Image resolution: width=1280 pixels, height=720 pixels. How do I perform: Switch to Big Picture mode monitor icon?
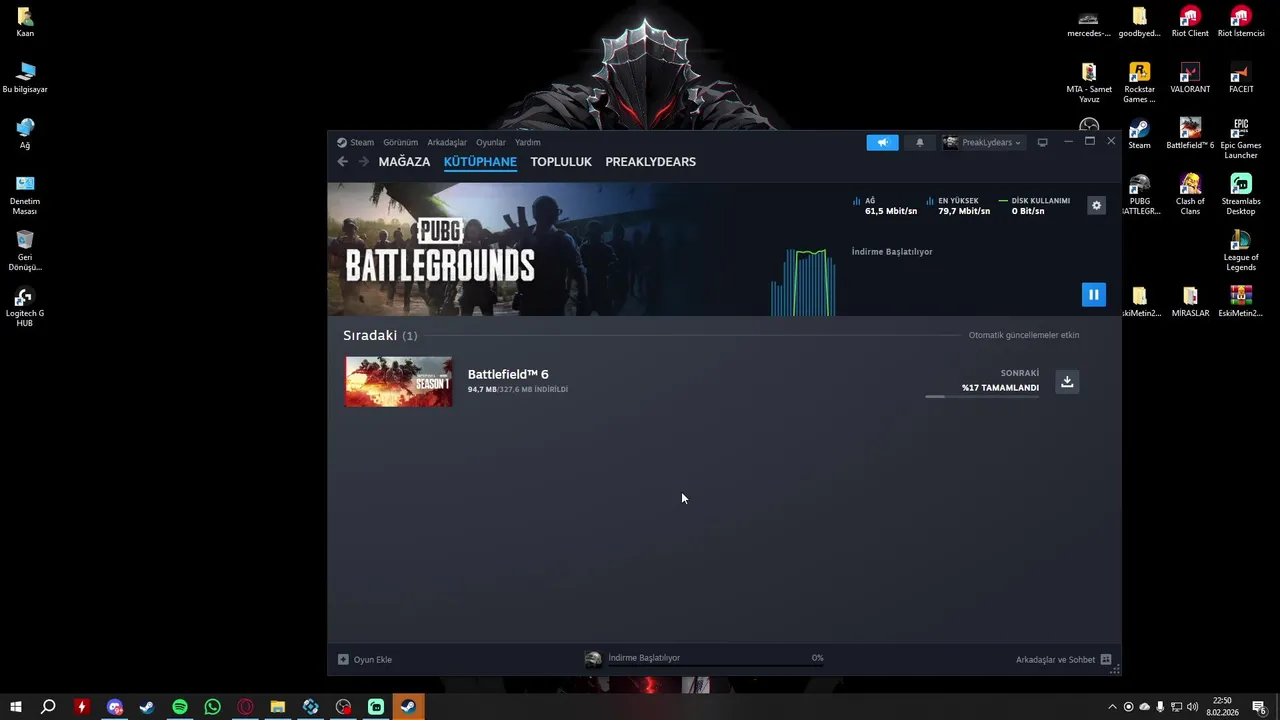[1042, 142]
